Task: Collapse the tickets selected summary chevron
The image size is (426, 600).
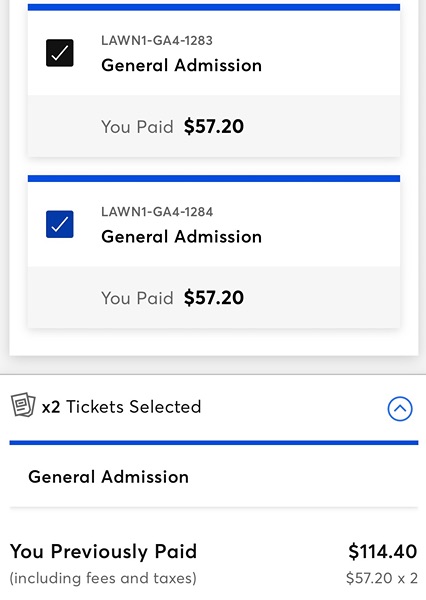Action: 400,409
